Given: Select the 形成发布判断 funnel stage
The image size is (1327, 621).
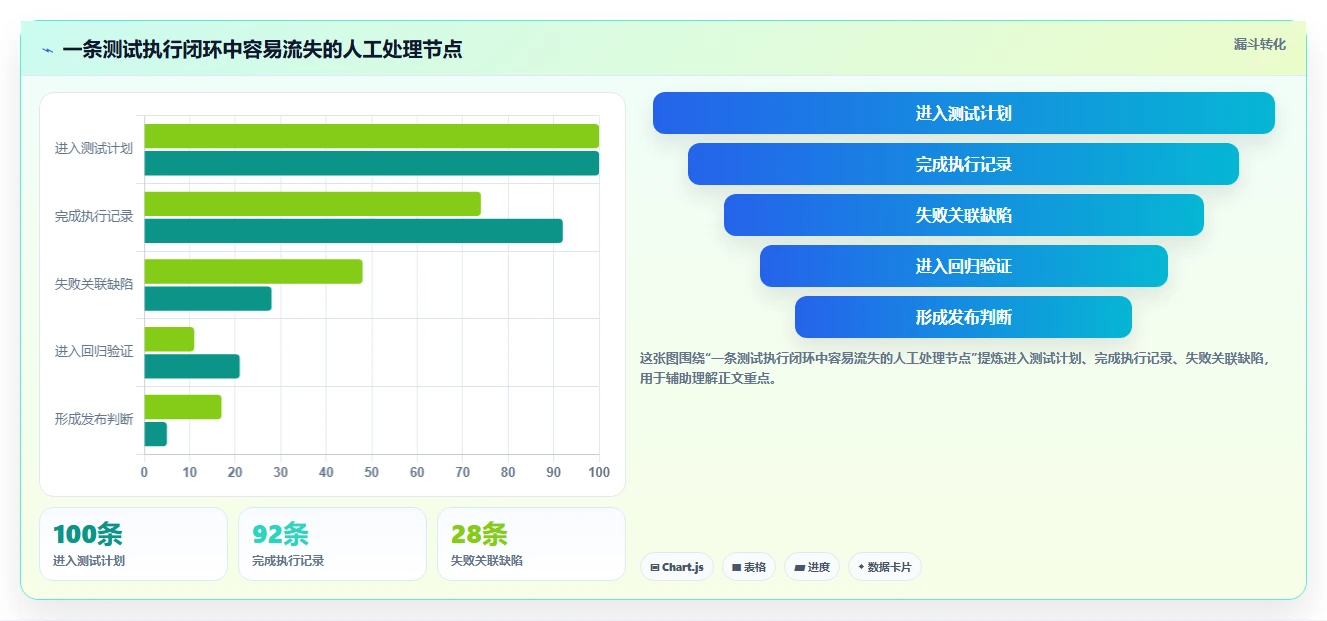Looking at the screenshot, I should [964, 317].
